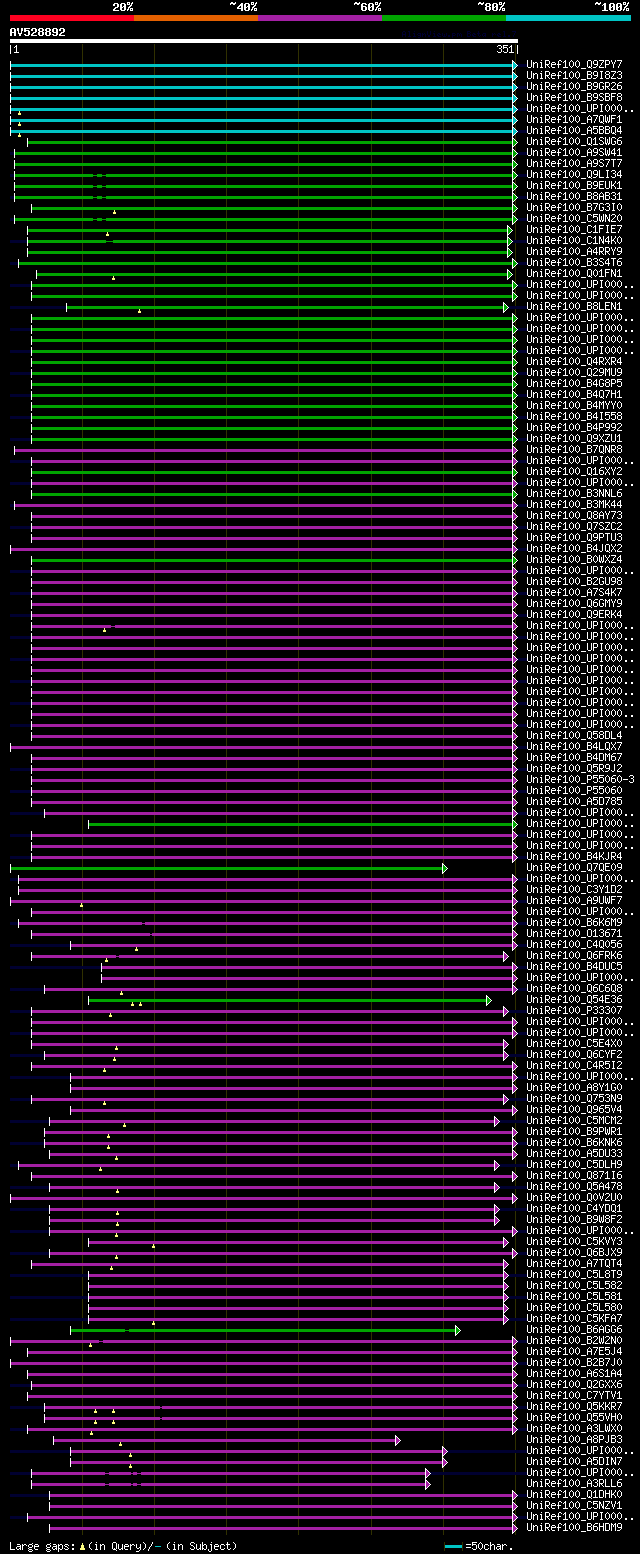This screenshot has width=640, height=1554.
Task: Open the UniRef100_Q9PTU3 entry
Action: 574,537
